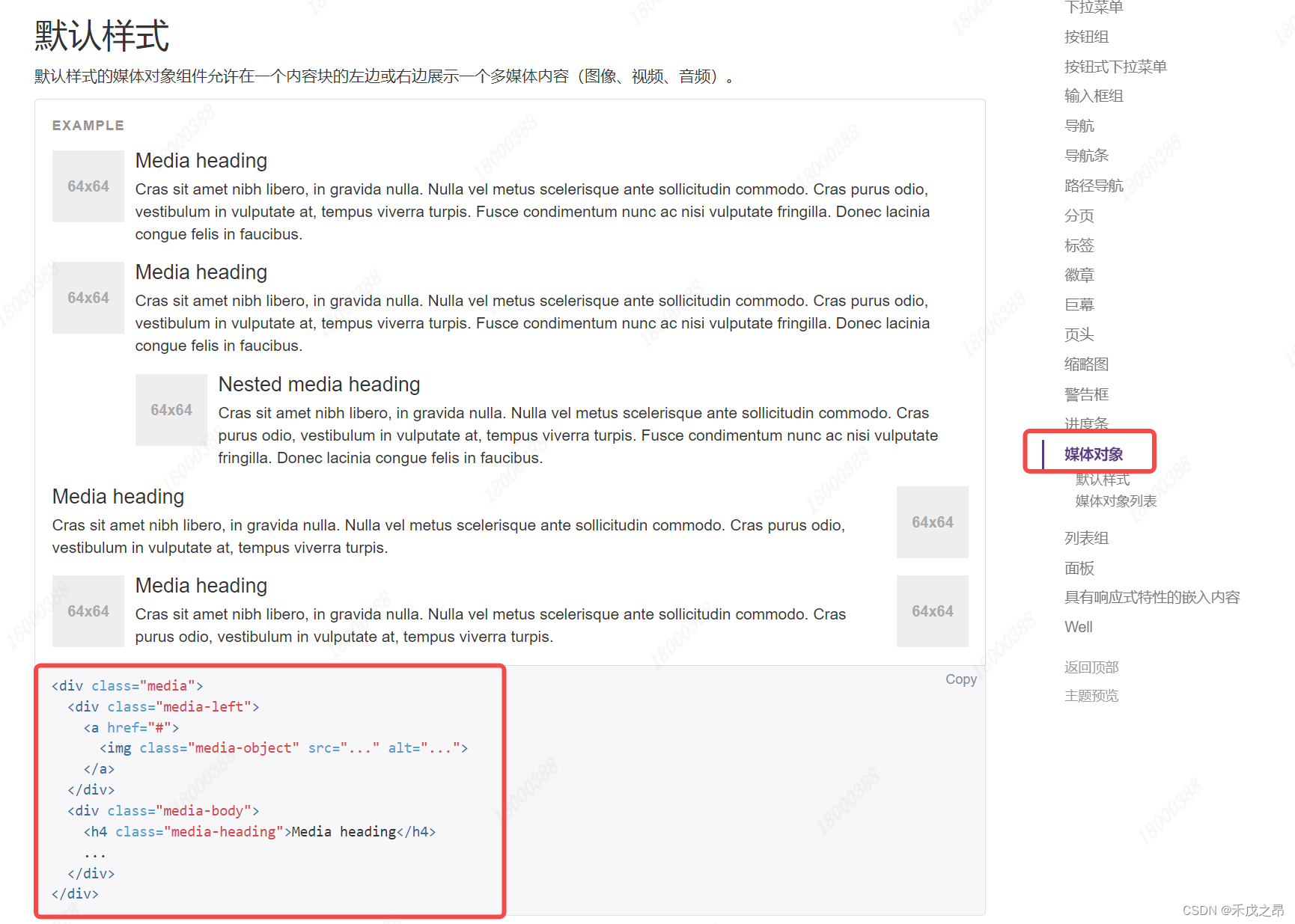The width and height of the screenshot is (1295, 924).
Task: Click the EXAMPLE label
Action: [88, 126]
